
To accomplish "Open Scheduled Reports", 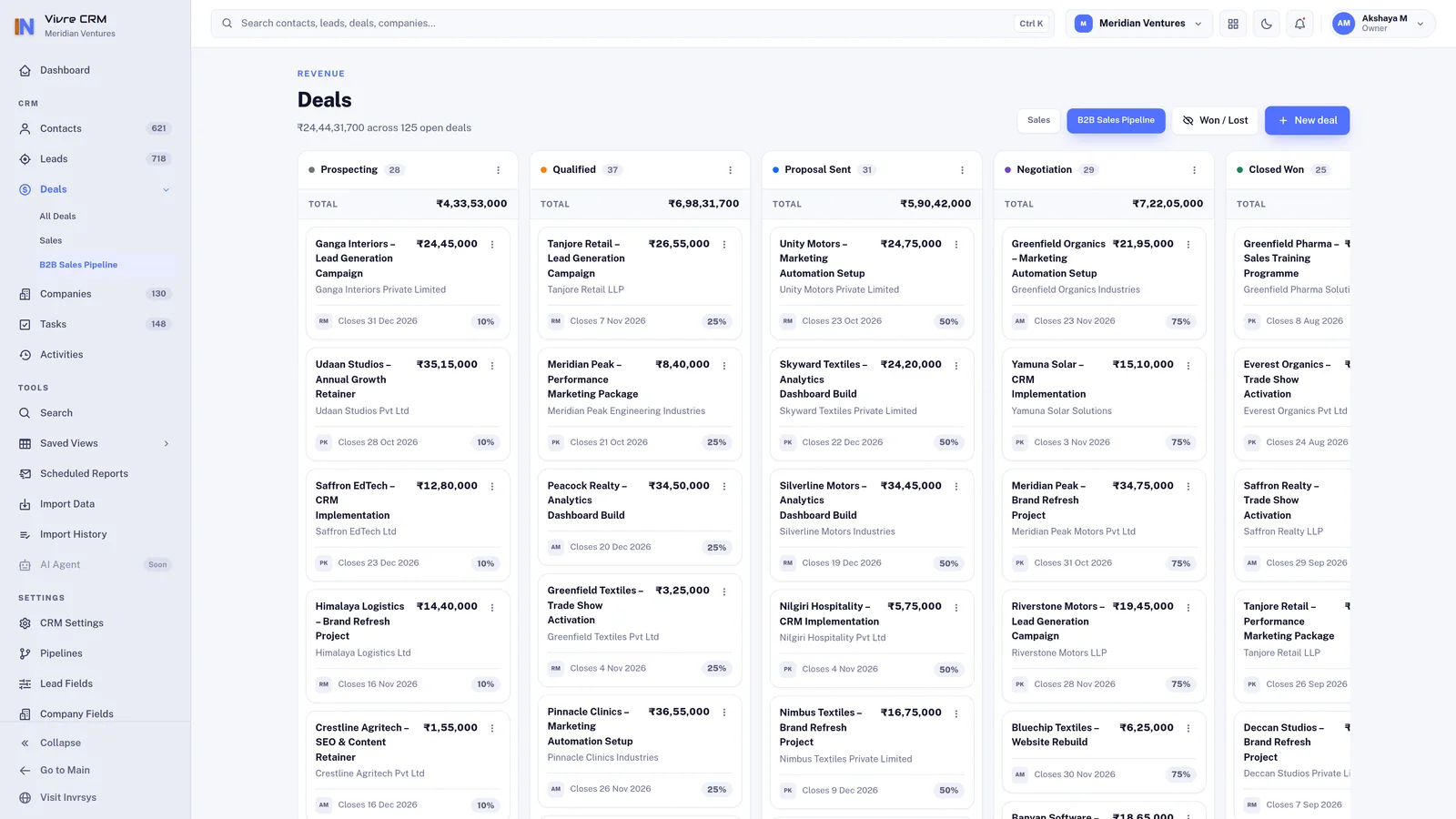I will click(x=95, y=473).
